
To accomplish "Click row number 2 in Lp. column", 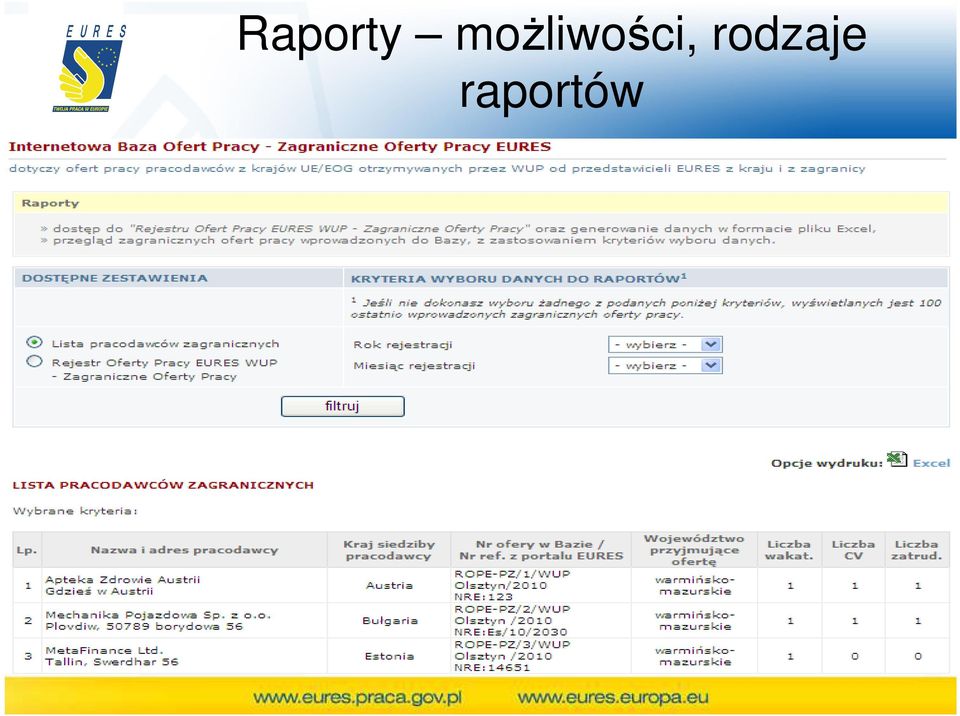I will tap(27, 620).
